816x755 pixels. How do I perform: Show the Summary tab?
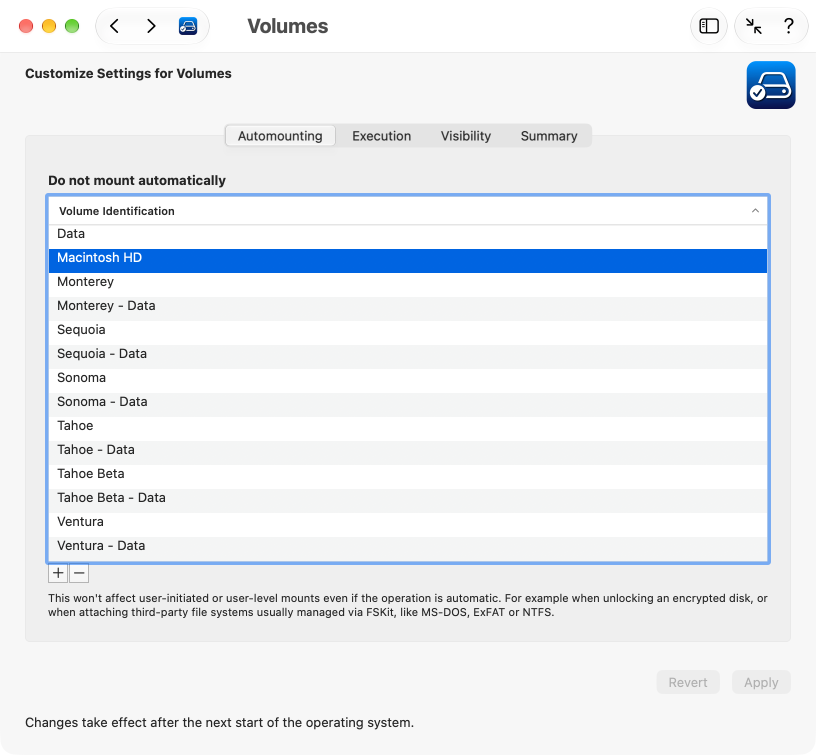click(549, 136)
